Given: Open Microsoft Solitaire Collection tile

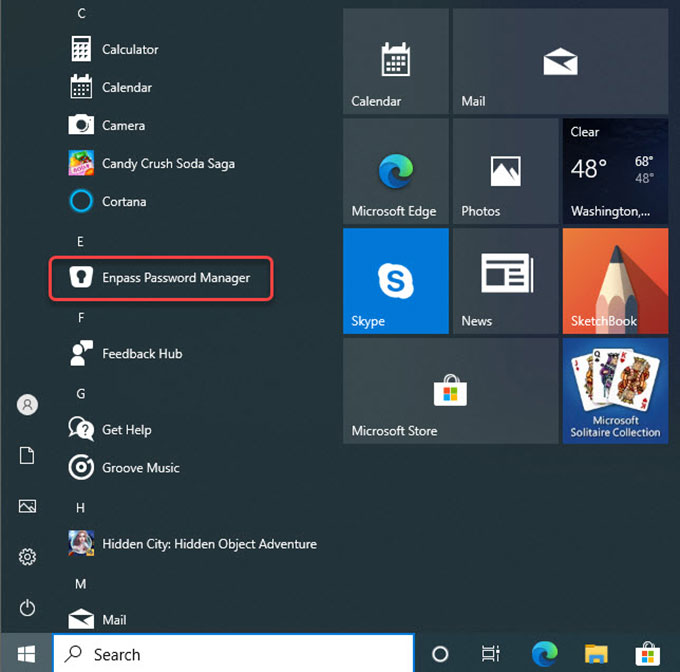Looking at the screenshot, I should pos(615,391).
